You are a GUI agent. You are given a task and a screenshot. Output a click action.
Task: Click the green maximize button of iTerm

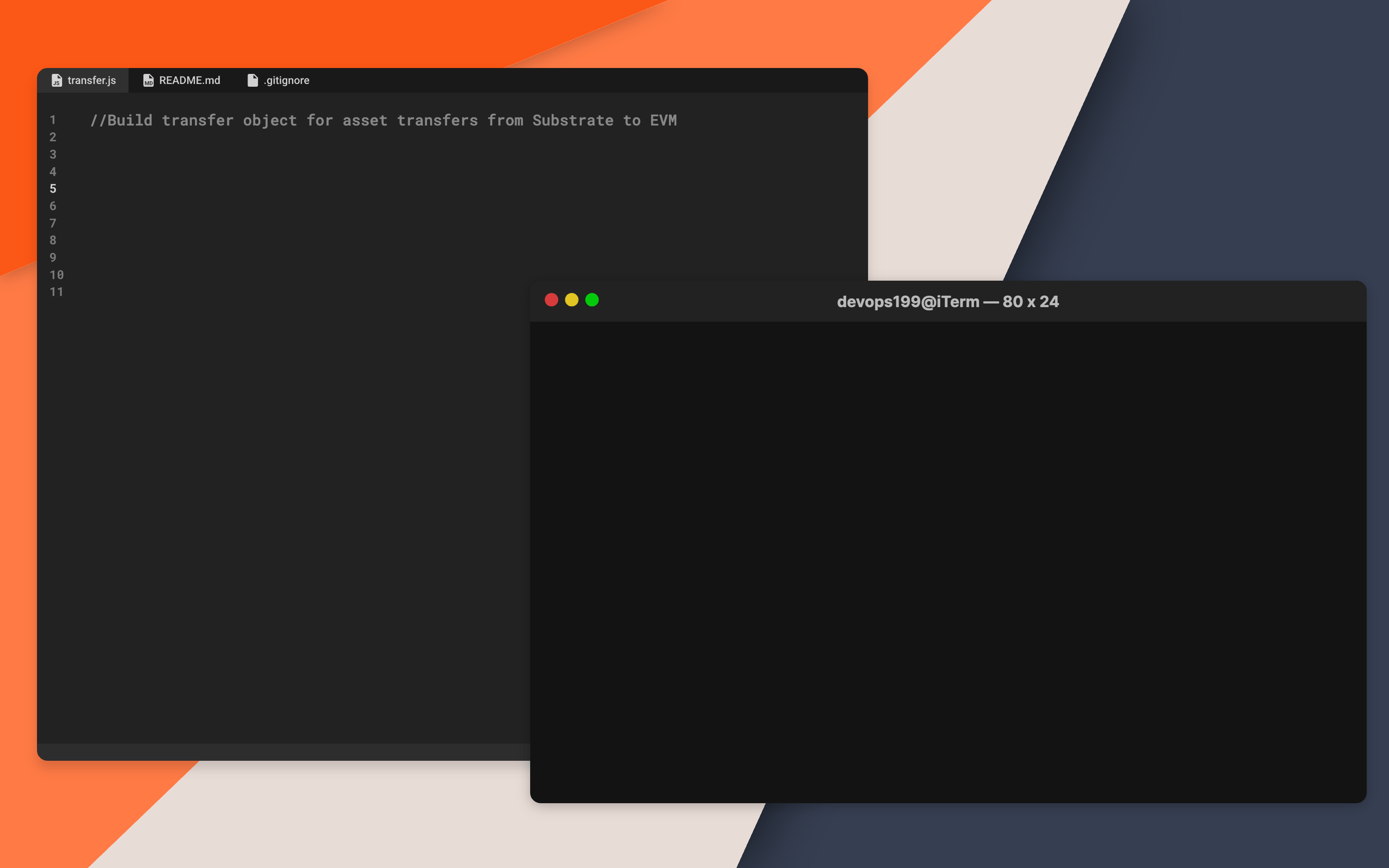(x=591, y=300)
